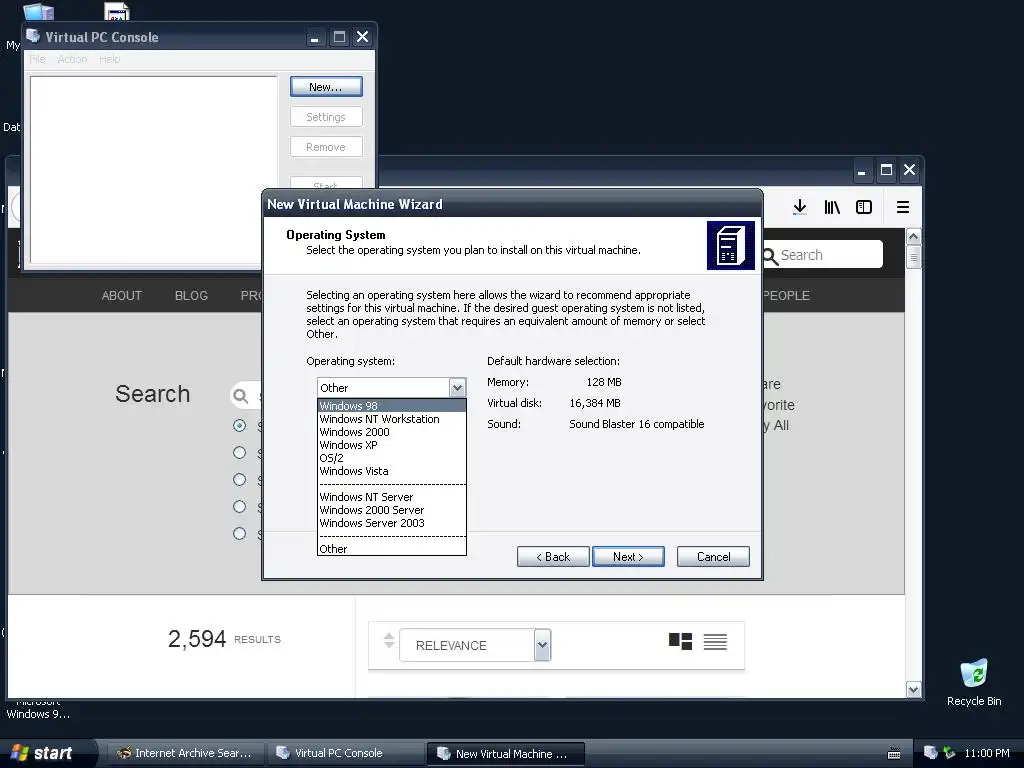Viewport: 1024px width, 768px height.
Task: Click the browser scrollbar thumb
Action: 914,257
